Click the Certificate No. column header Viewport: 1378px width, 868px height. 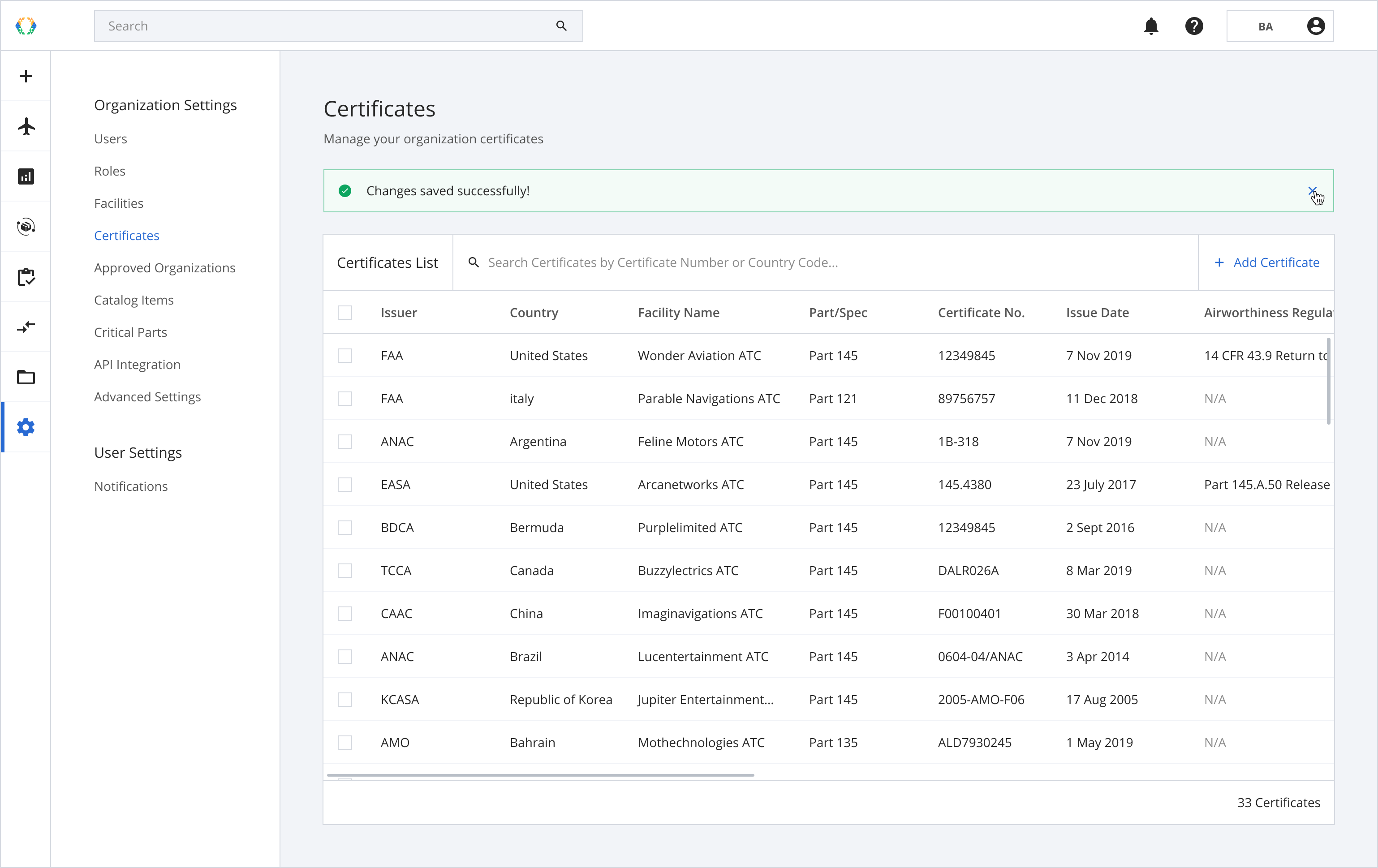coord(981,313)
